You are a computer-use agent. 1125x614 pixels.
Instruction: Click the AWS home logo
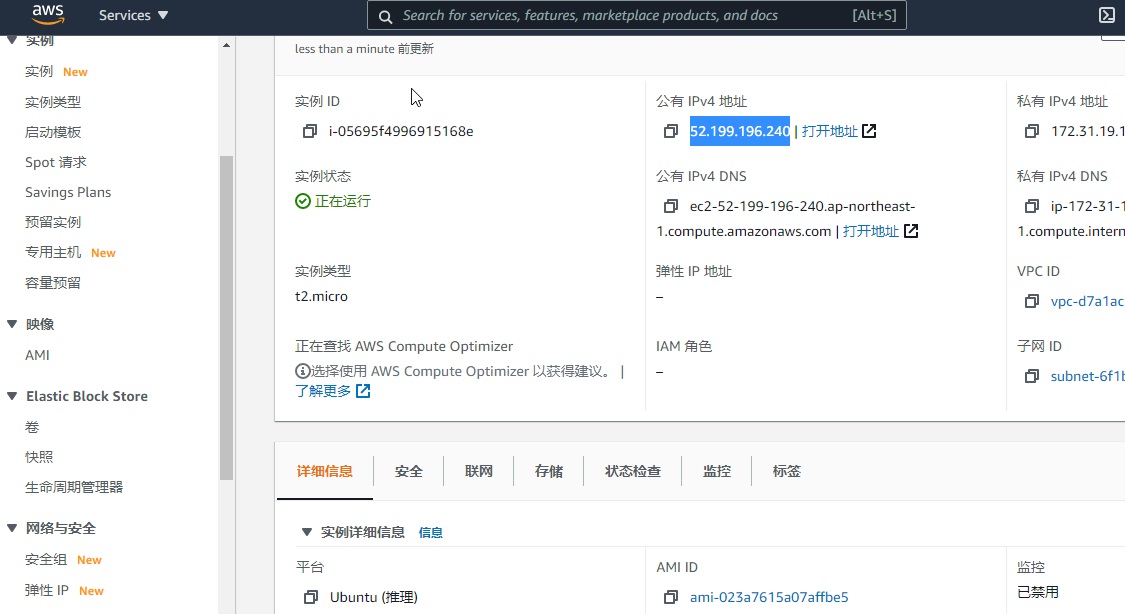pyautogui.click(x=47, y=15)
